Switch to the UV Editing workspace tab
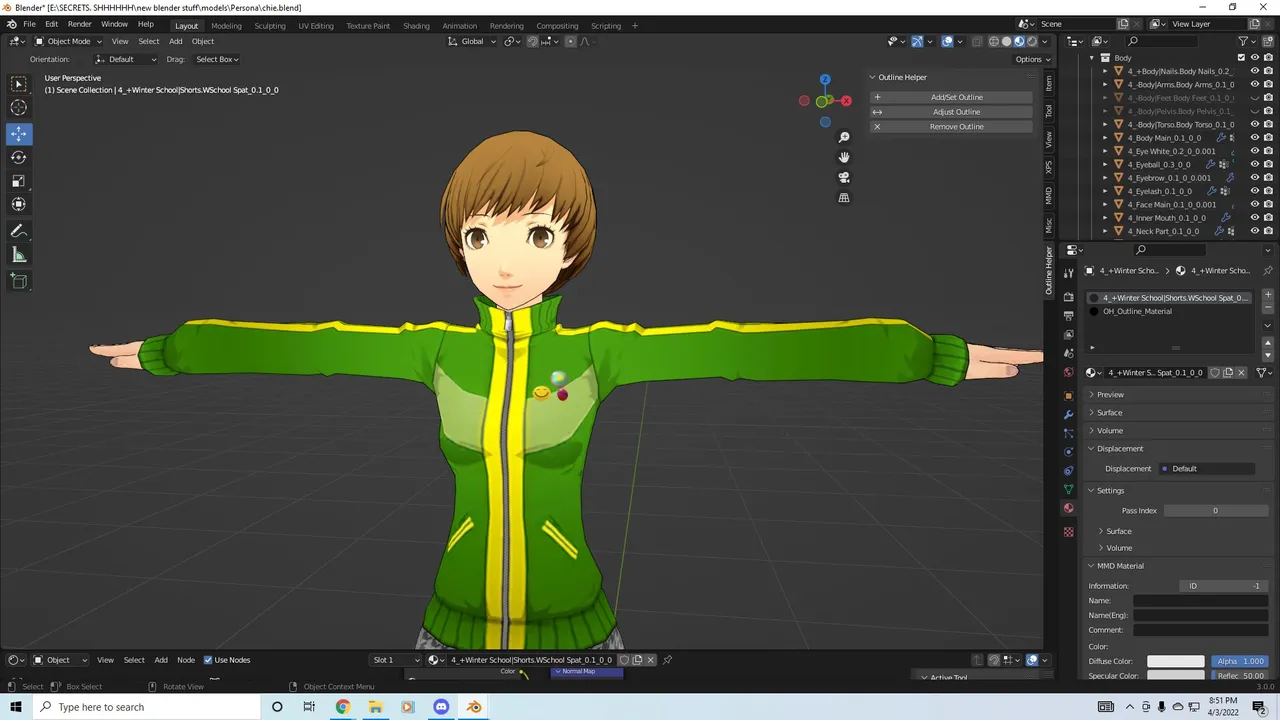The image size is (1280, 720). [316, 26]
